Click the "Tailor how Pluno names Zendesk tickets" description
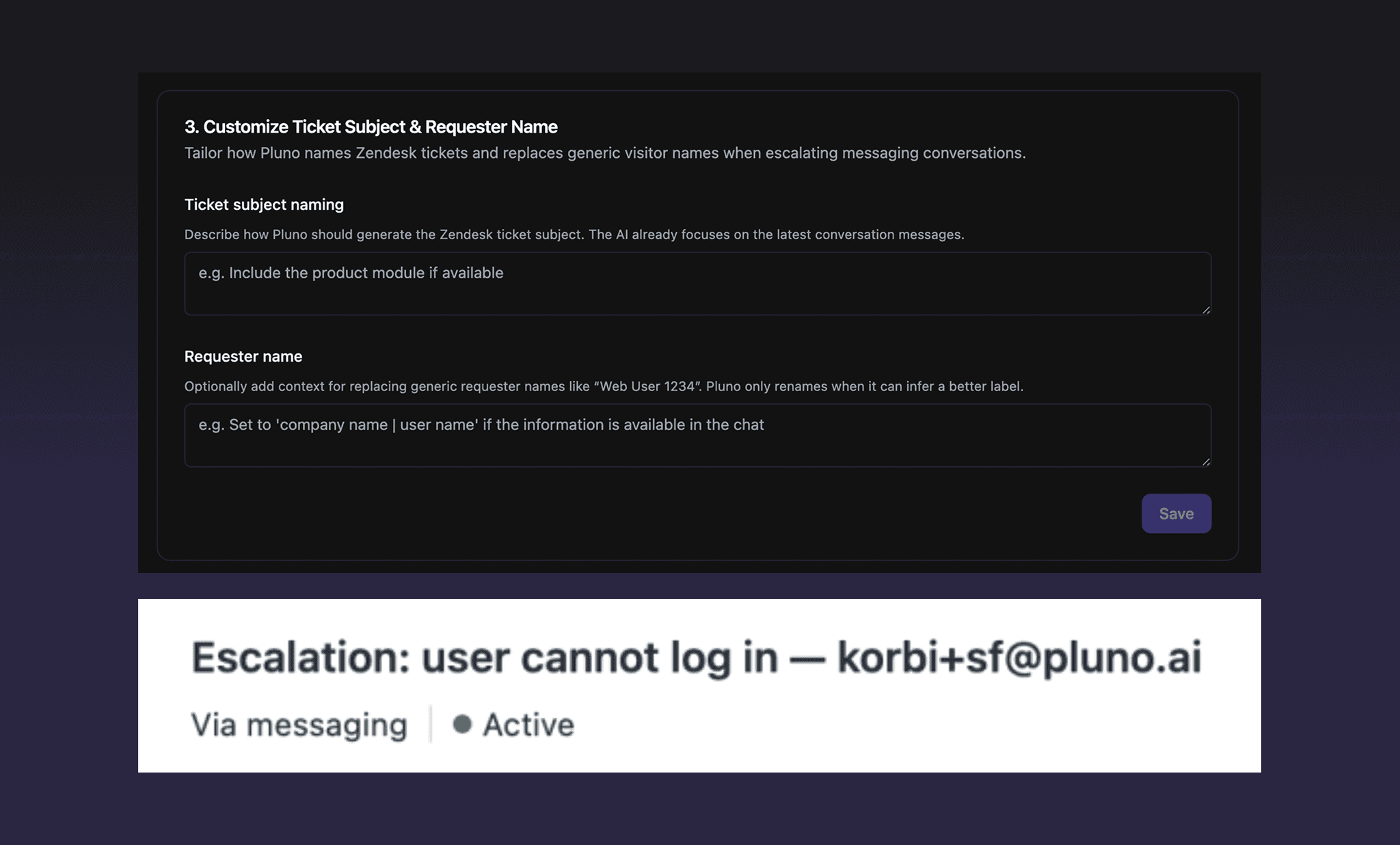Image resolution: width=1400 pixels, height=845 pixels. (x=604, y=153)
